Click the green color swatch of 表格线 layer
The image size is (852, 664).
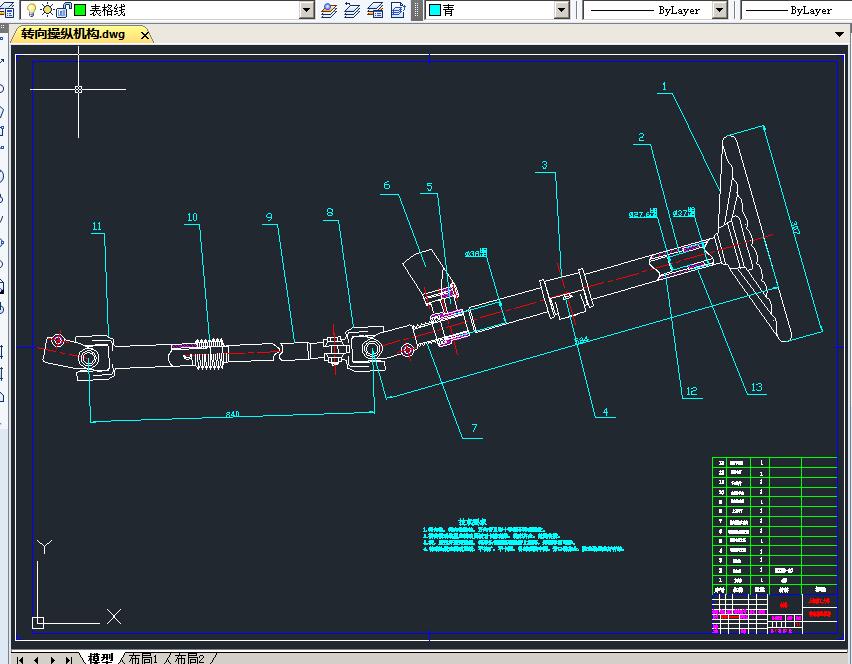(80, 10)
